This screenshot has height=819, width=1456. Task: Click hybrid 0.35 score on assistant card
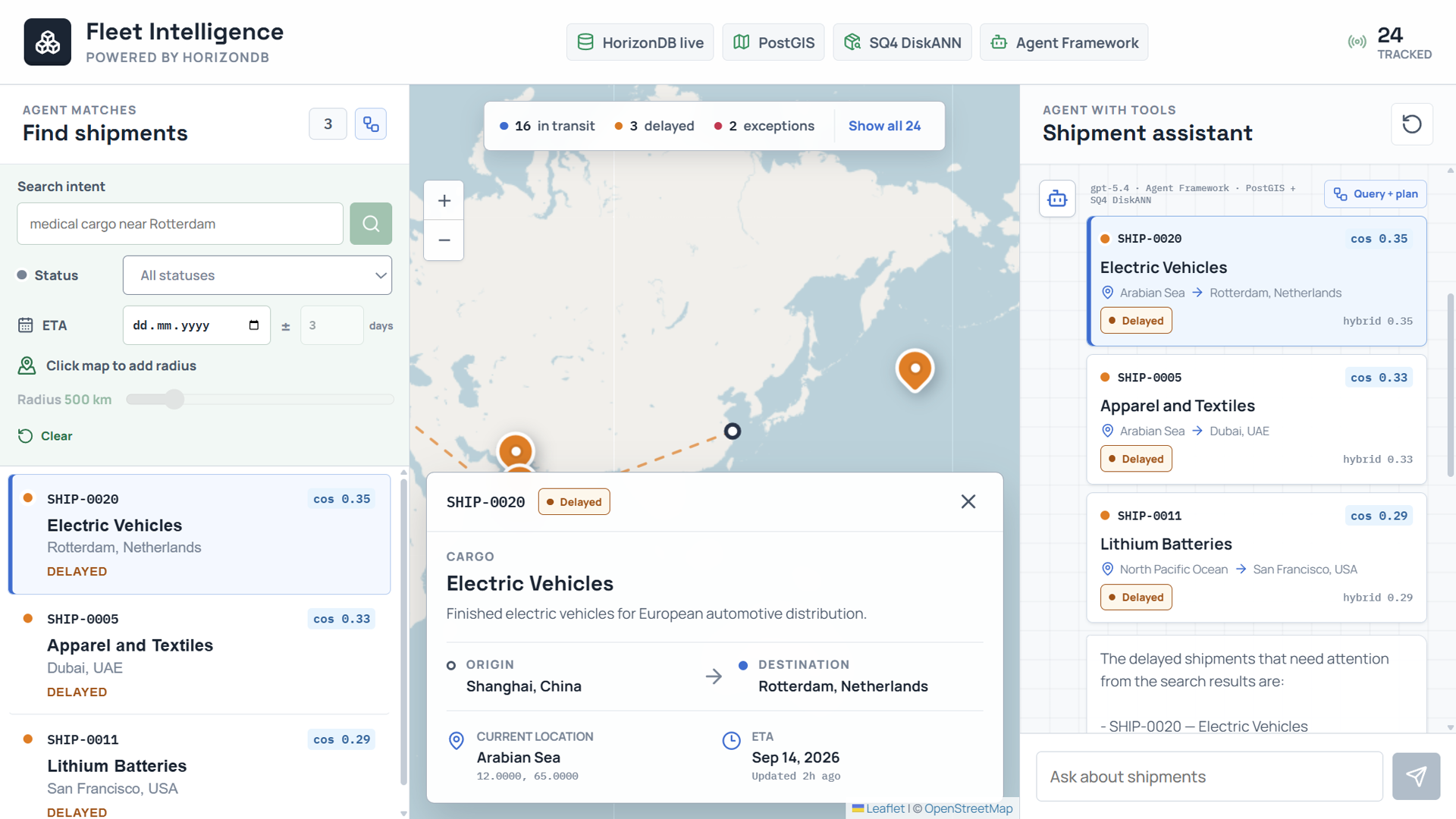pos(1377,321)
